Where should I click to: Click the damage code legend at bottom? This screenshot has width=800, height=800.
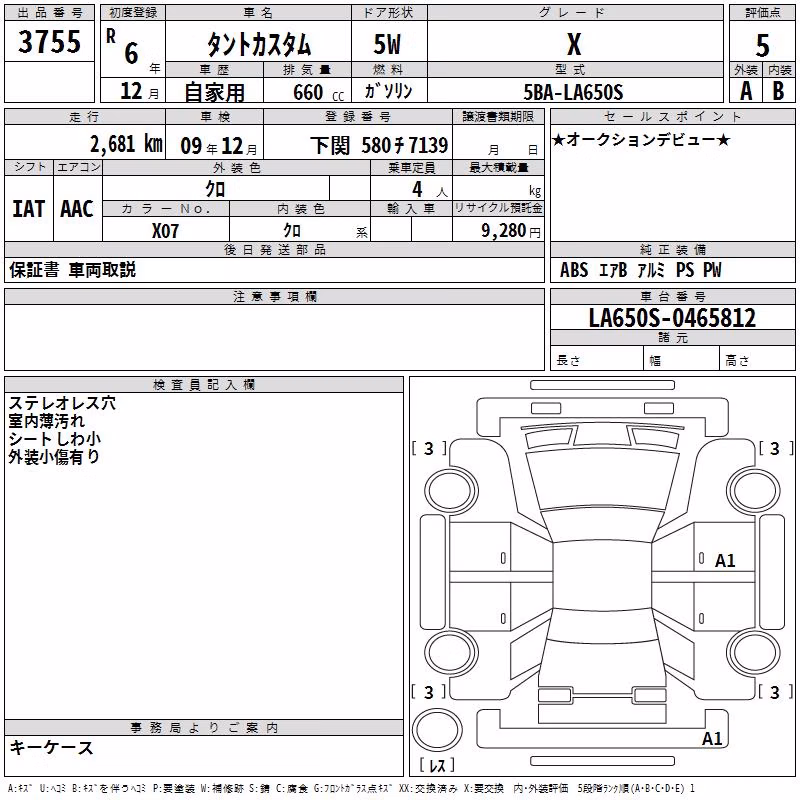351,788
